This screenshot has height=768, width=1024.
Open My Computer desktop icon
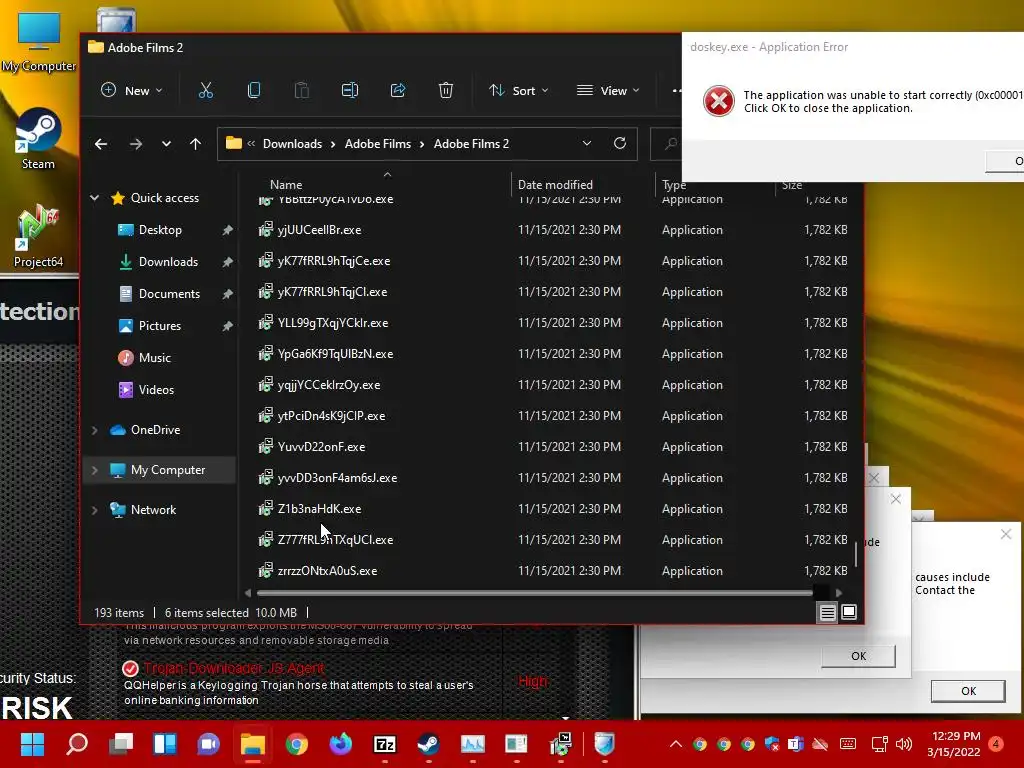click(38, 40)
